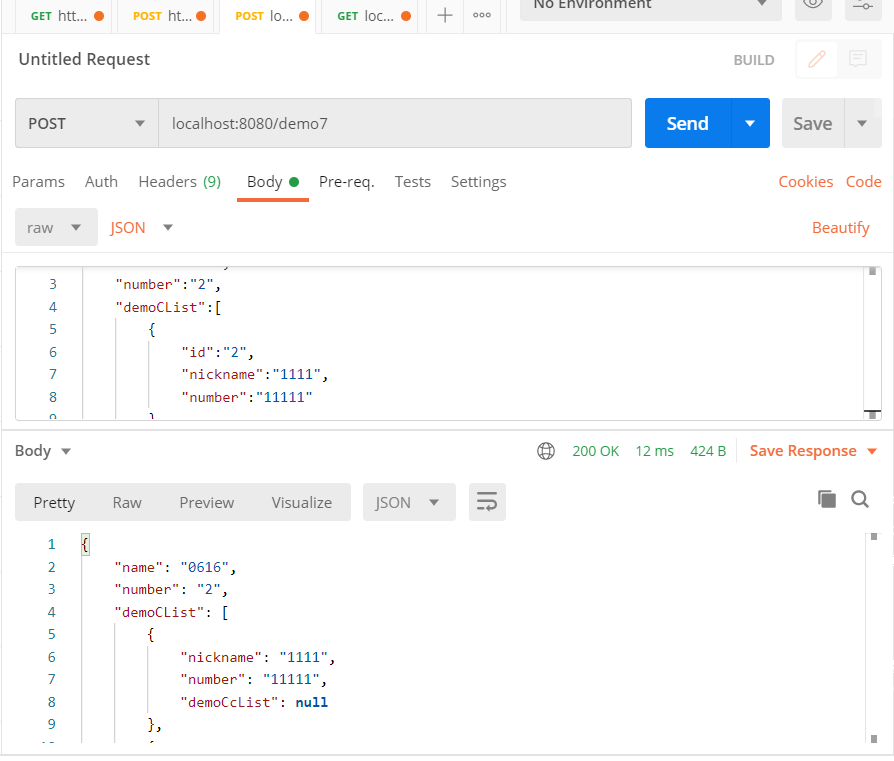Viewport: 894px width, 761px height.
Task: Open the Cookies link
Action: [x=806, y=181]
